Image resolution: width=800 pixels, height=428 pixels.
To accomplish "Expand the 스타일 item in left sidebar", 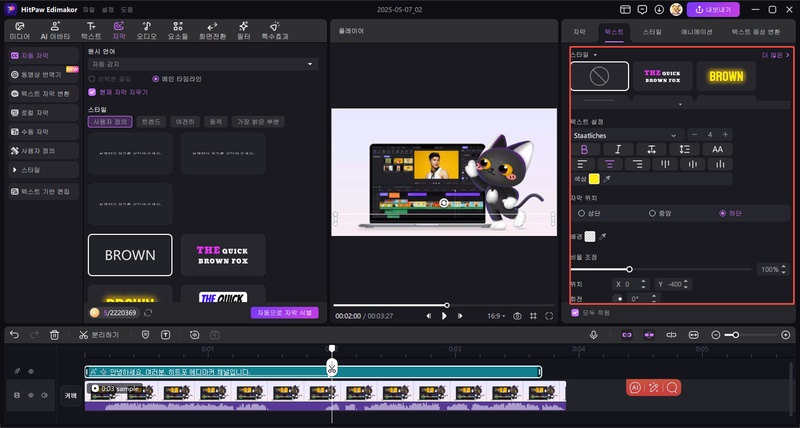I will coord(43,170).
